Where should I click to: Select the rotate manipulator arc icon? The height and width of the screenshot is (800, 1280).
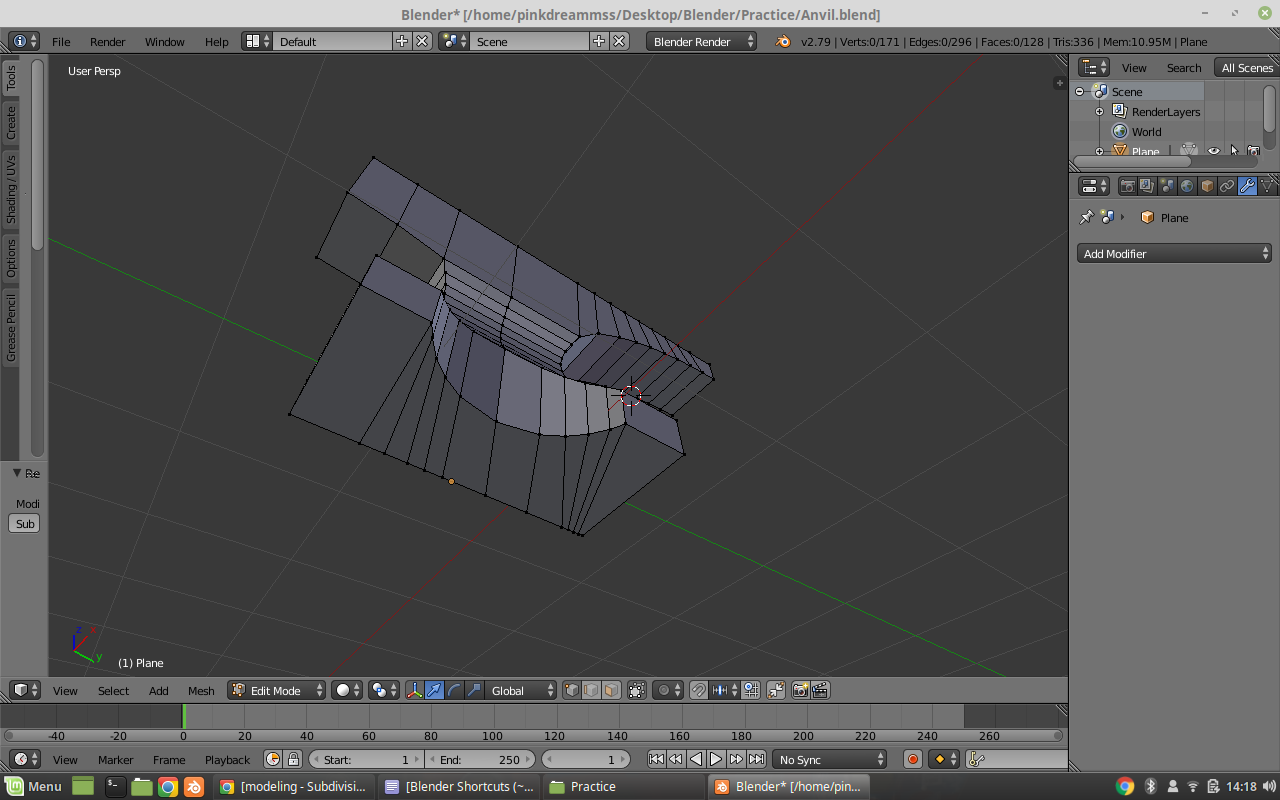[454, 690]
